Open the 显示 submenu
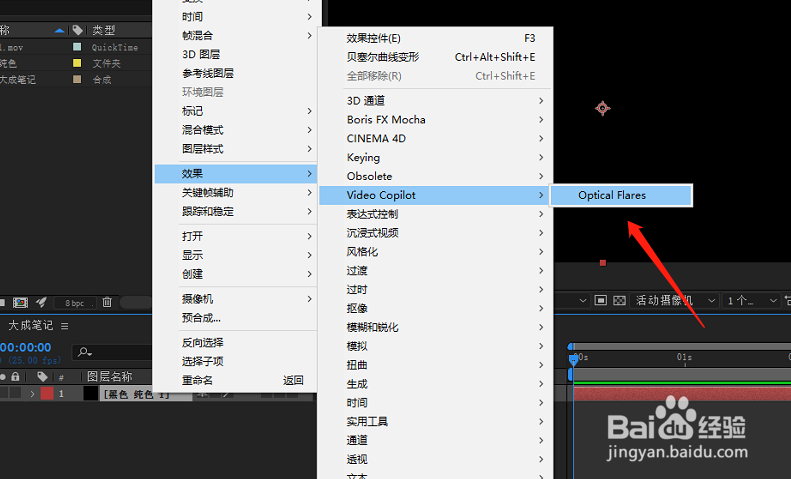The image size is (791, 479). click(236, 255)
